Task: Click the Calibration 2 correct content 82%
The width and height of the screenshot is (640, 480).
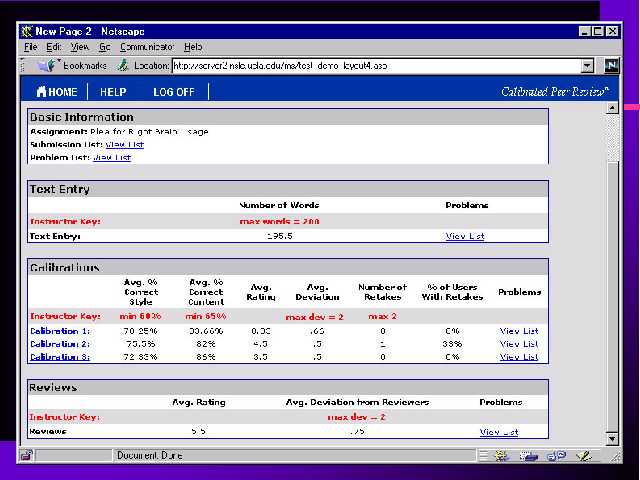Action: pyautogui.click(x=205, y=344)
